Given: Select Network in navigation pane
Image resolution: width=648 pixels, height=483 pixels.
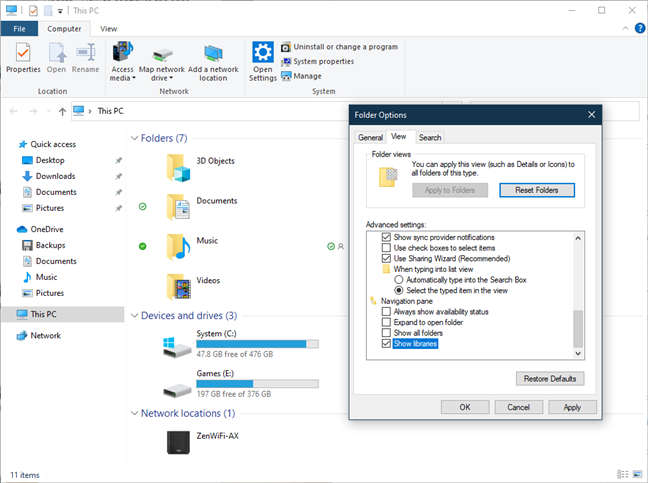Looking at the screenshot, I should click(x=45, y=335).
